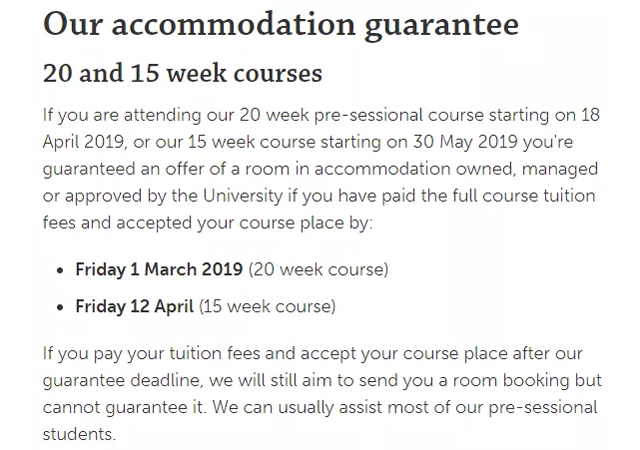Click the words '20 week pre-sessional course'

click(330, 113)
